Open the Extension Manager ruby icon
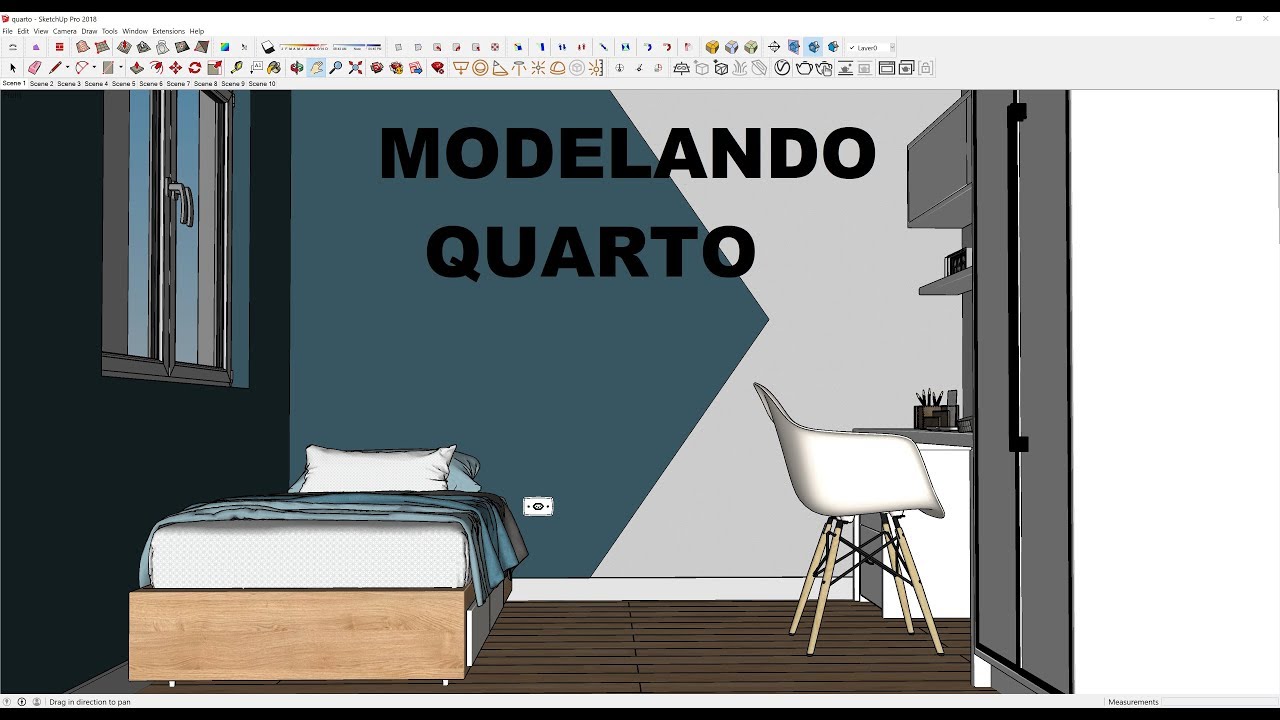The image size is (1280, 720). (438, 68)
